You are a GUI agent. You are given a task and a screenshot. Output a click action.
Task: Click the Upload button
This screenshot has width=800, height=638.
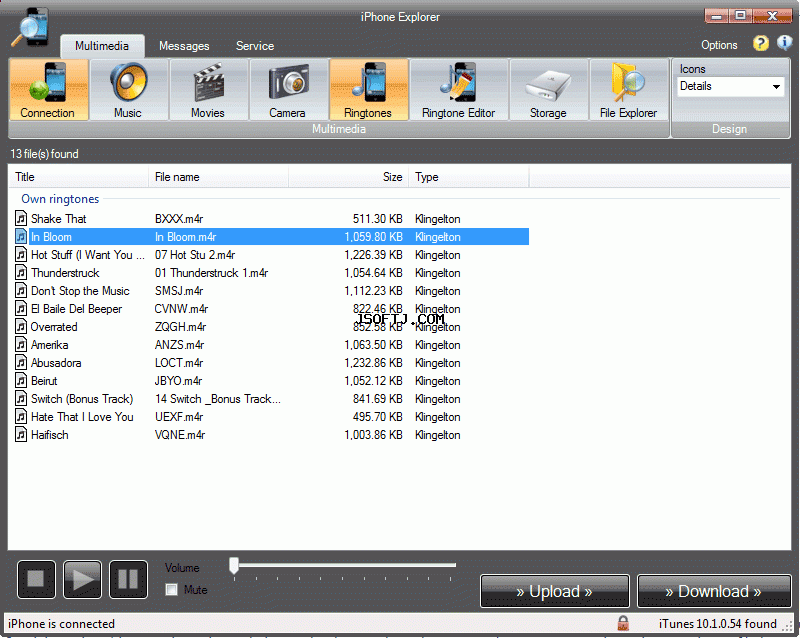click(555, 591)
